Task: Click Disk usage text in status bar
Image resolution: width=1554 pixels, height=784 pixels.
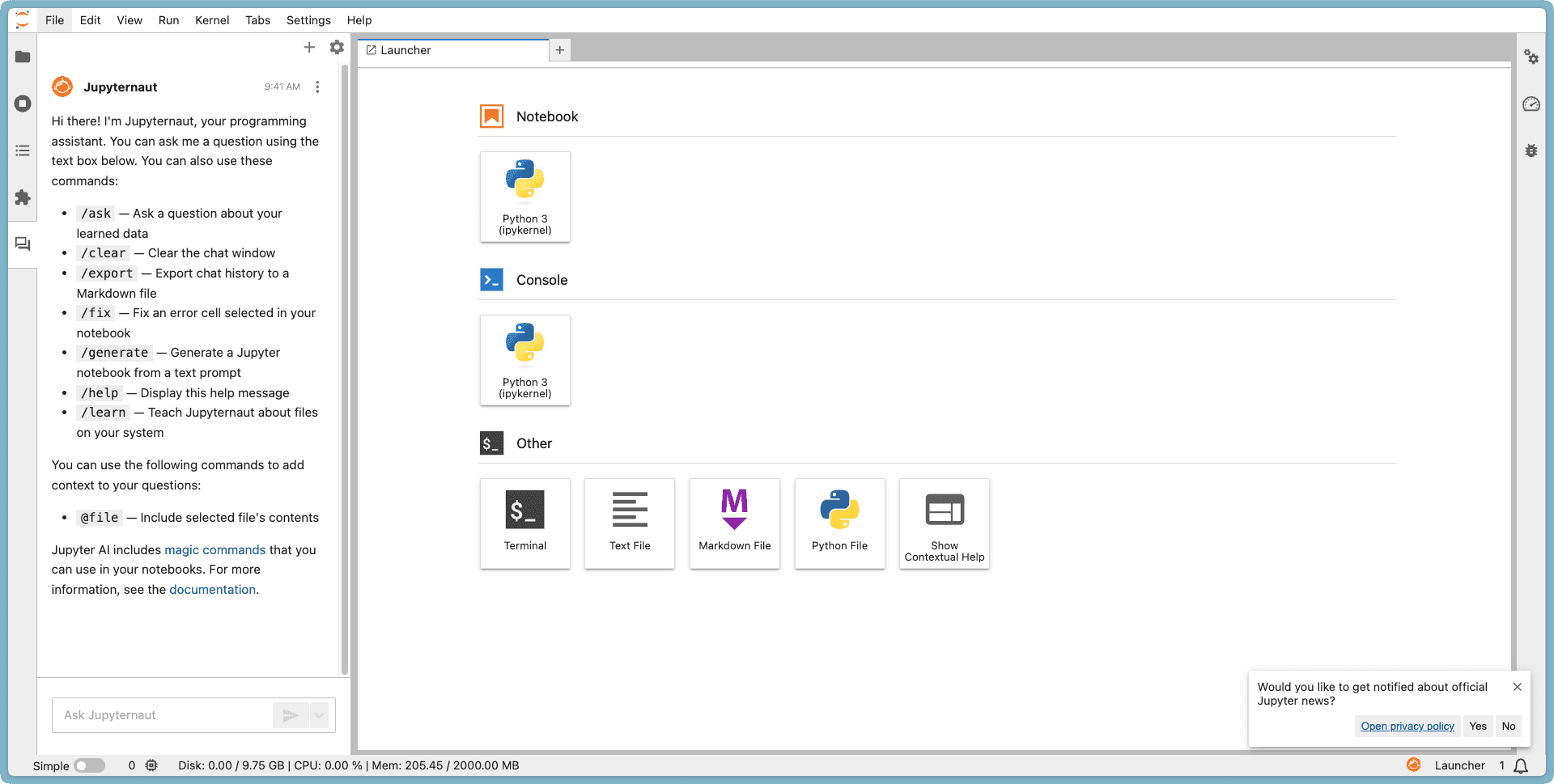Action: 231,765
